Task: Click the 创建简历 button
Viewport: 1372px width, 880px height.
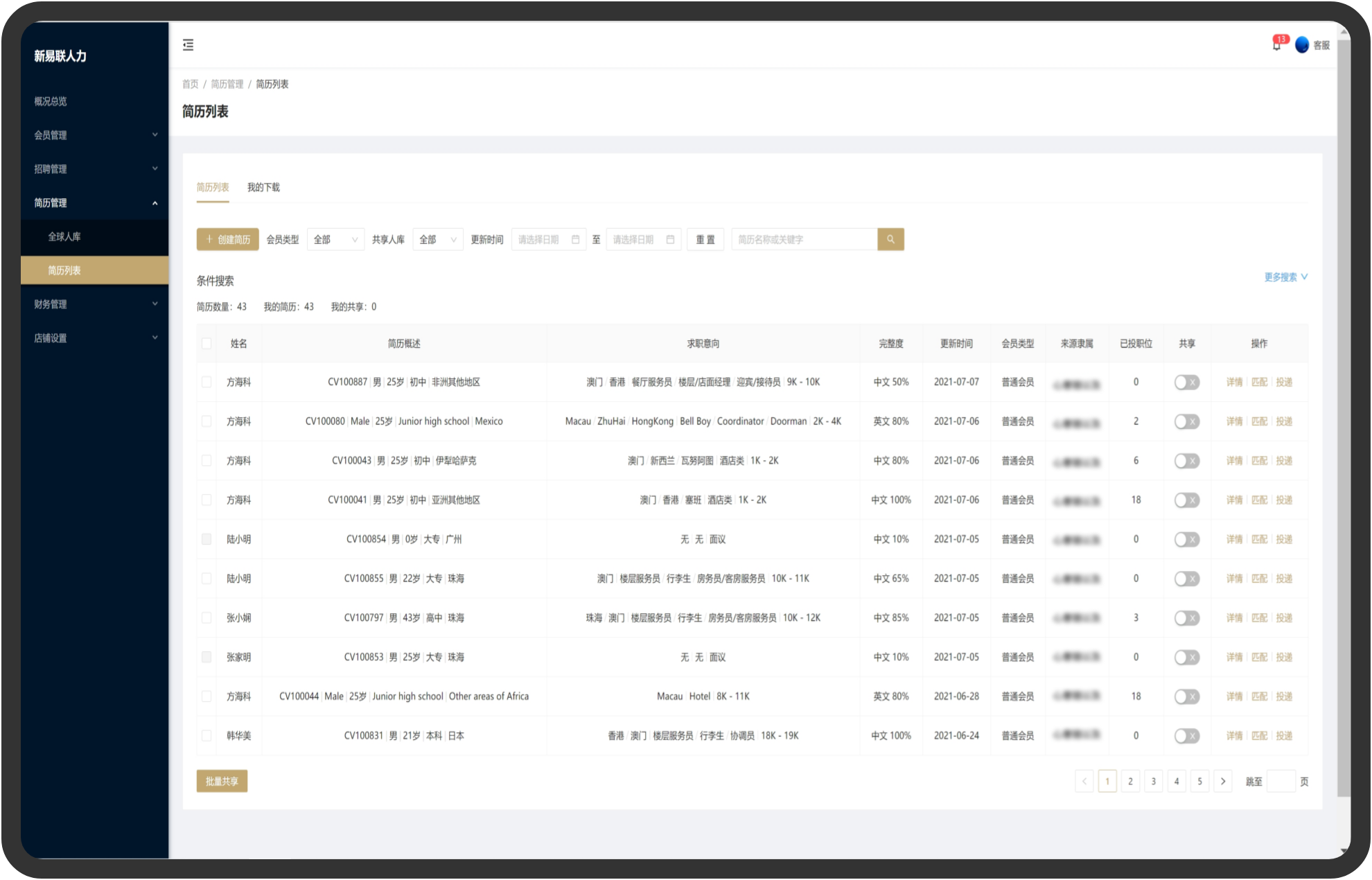Action: (x=227, y=240)
